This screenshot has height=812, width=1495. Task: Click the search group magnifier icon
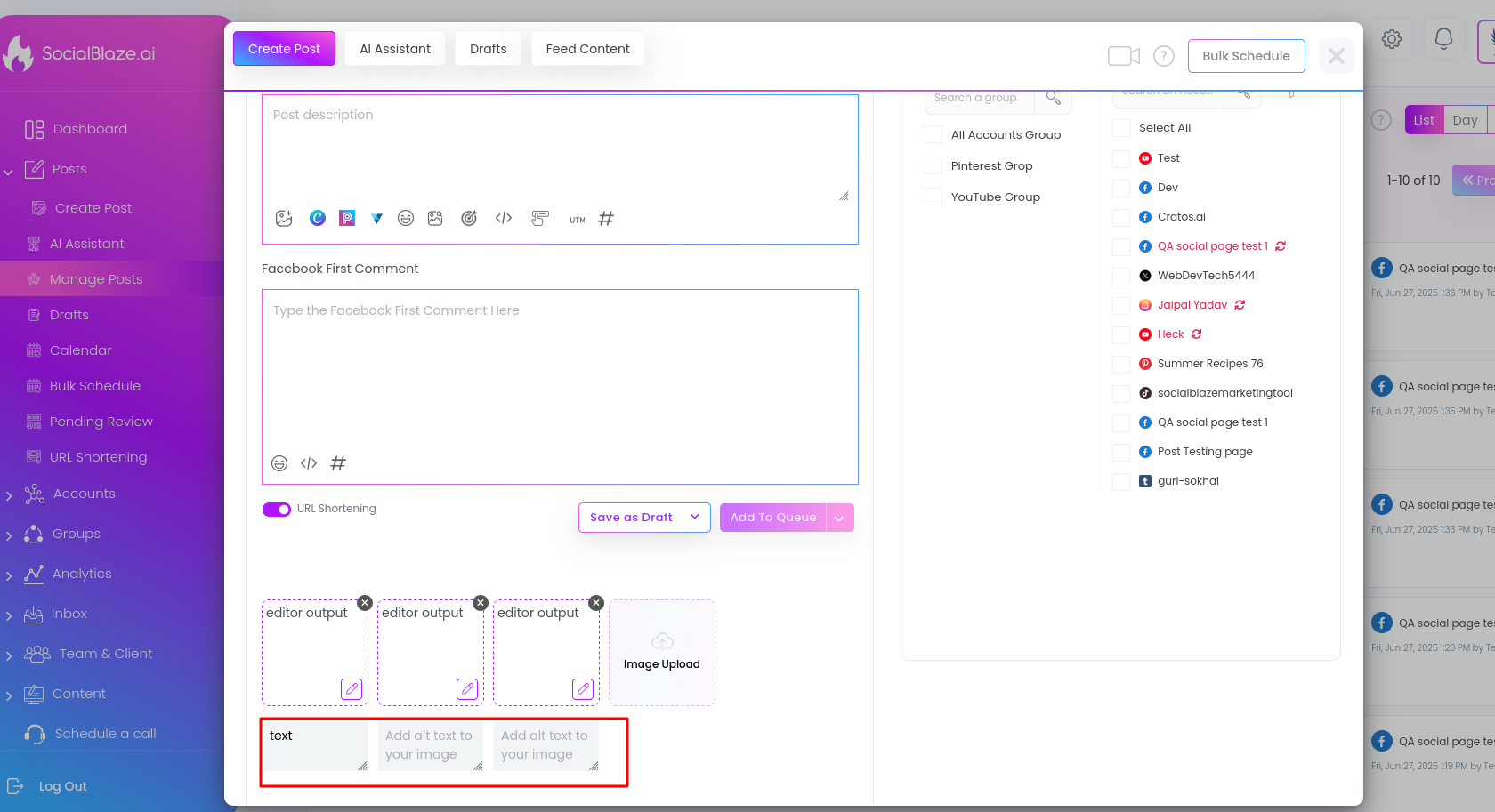tap(1054, 98)
